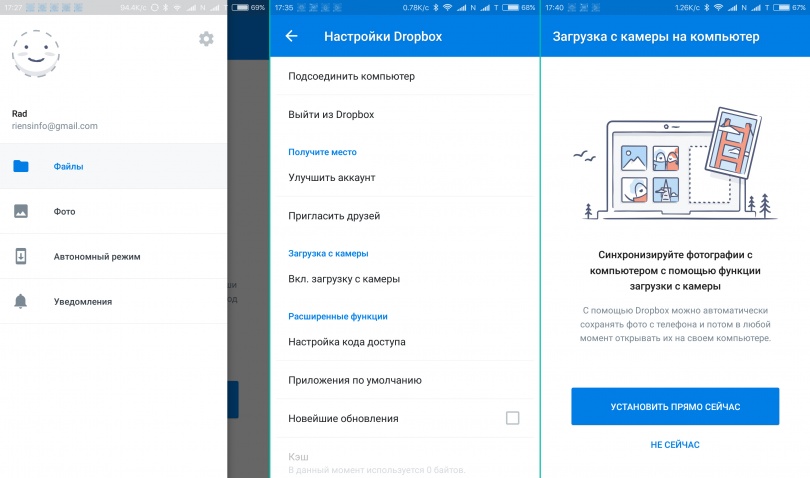Tap Выйти из Dropbox
The width and height of the screenshot is (810, 478).
point(331,114)
